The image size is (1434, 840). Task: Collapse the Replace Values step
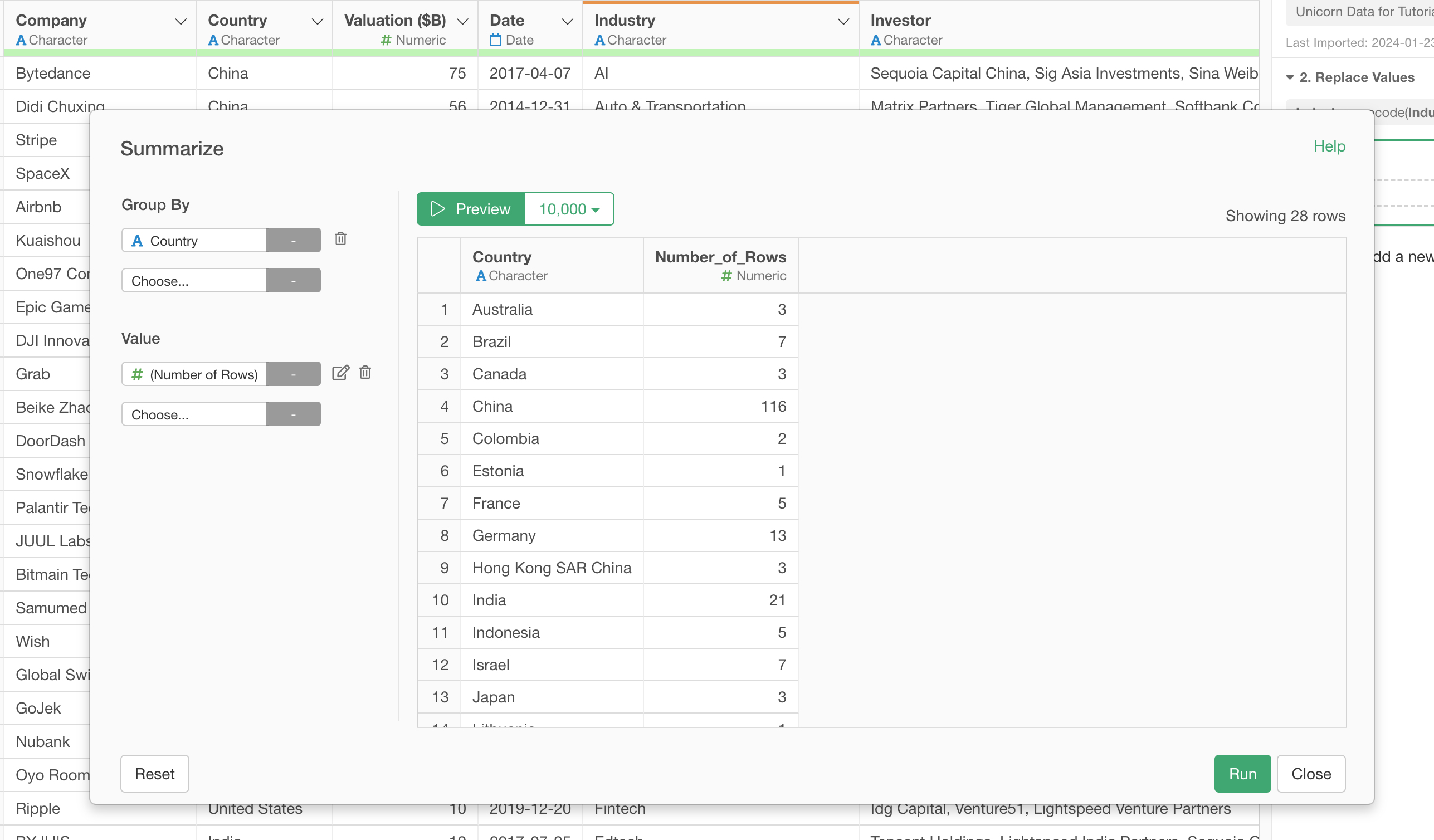(x=1290, y=77)
